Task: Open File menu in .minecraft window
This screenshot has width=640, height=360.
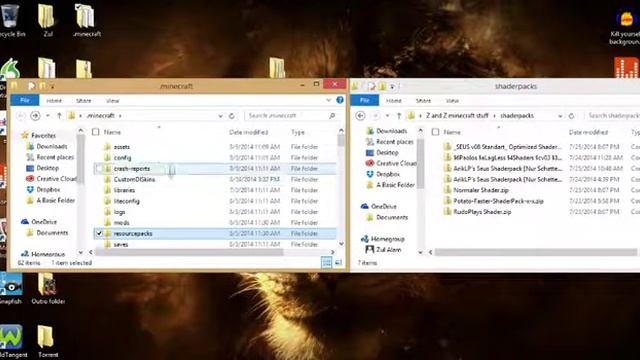Action: pos(25,100)
